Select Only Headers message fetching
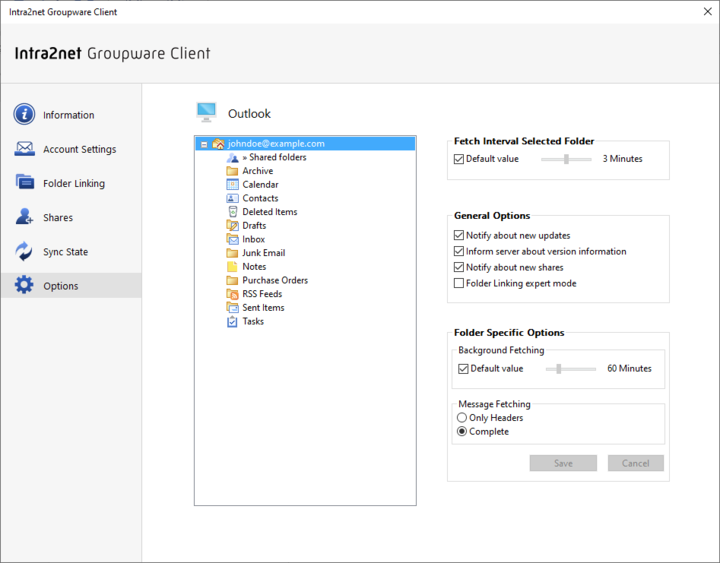 462,417
